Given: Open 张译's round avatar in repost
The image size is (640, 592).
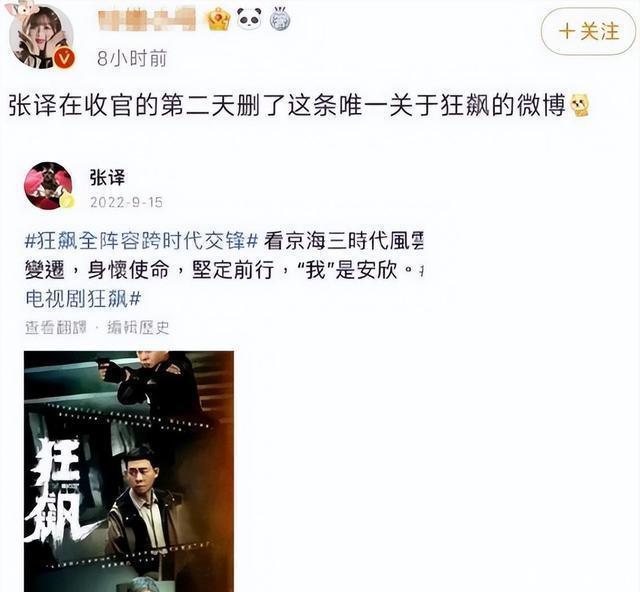Looking at the screenshot, I should tap(48, 186).
